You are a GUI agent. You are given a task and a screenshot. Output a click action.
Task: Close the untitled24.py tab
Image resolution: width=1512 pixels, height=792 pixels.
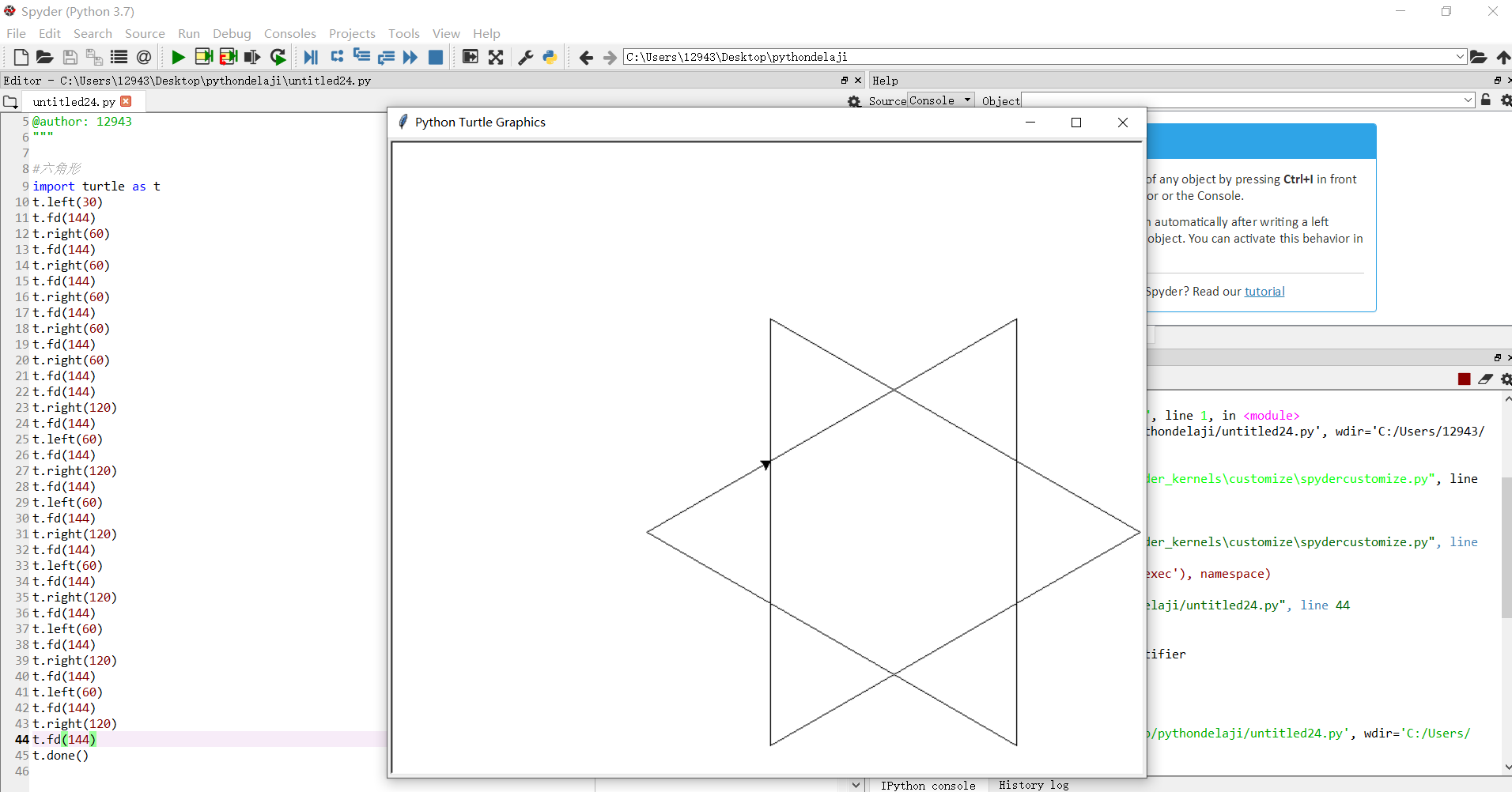126,101
